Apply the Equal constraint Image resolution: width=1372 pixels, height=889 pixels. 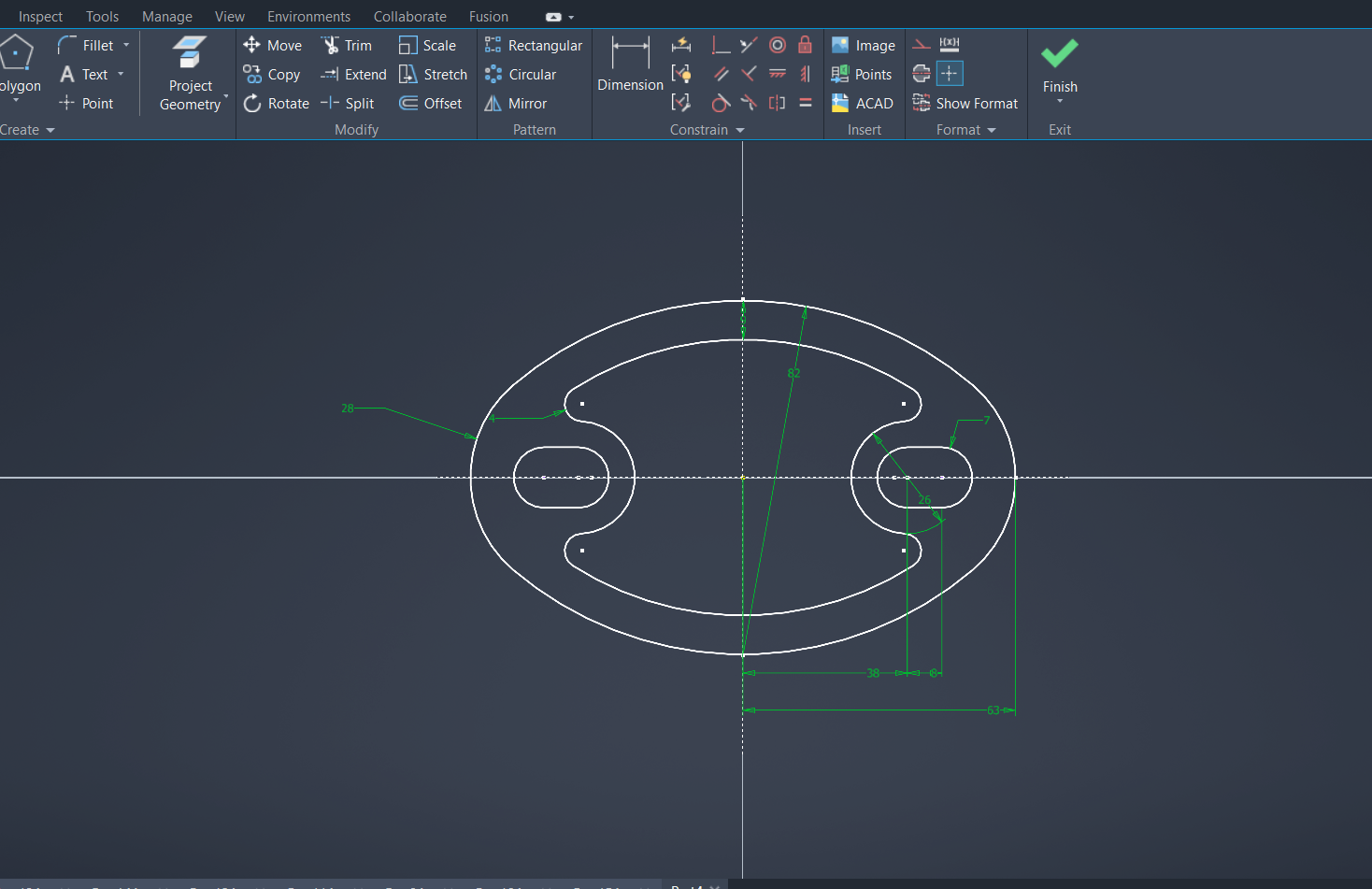tap(805, 103)
